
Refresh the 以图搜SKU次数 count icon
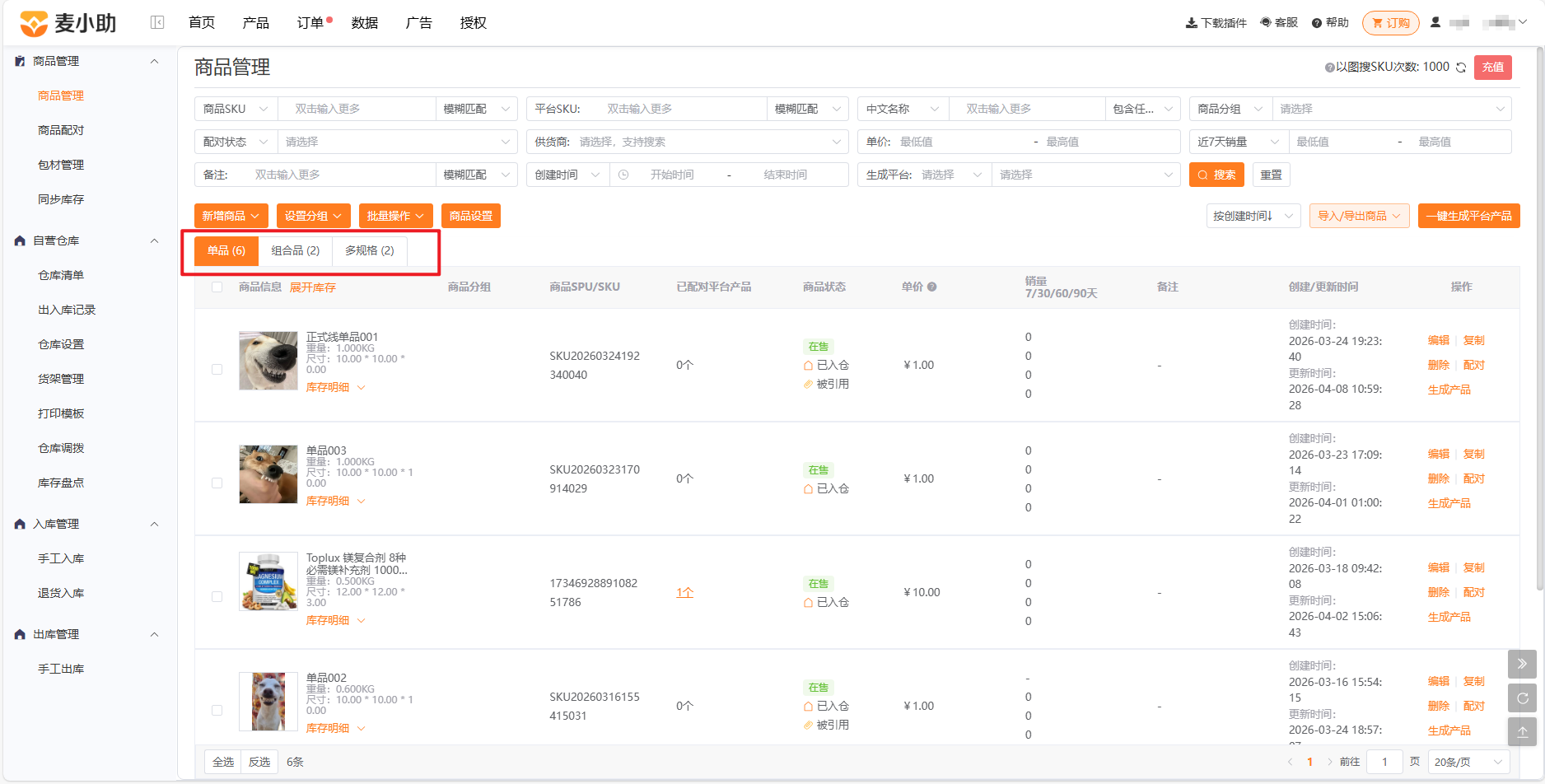(1461, 68)
